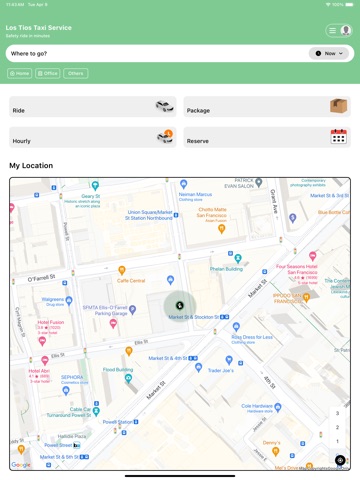This screenshot has height=480, width=360.
Task: Tap the Trader Joe's store pin
Action: coord(229,360)
